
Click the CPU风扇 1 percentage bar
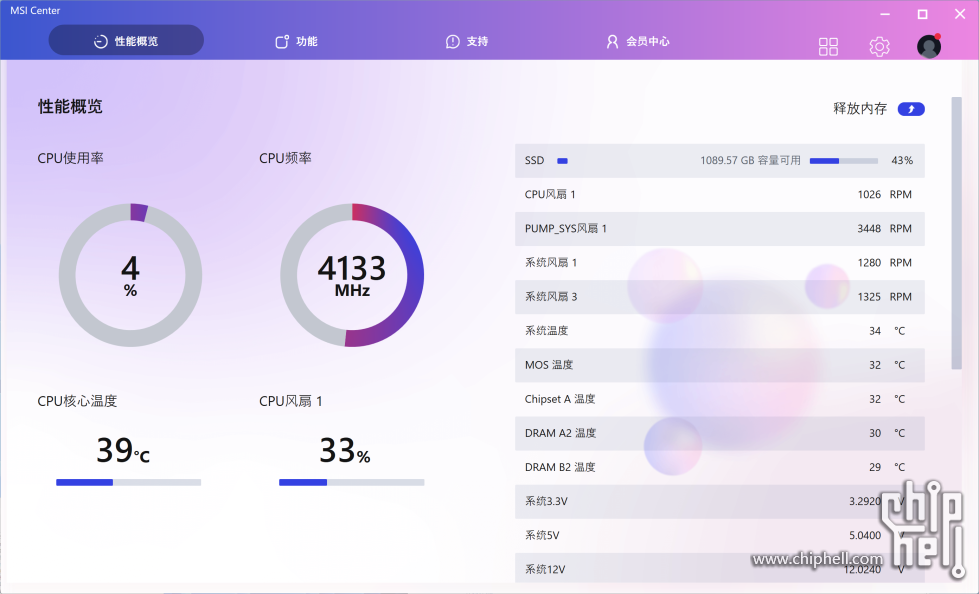pos(352,482)
